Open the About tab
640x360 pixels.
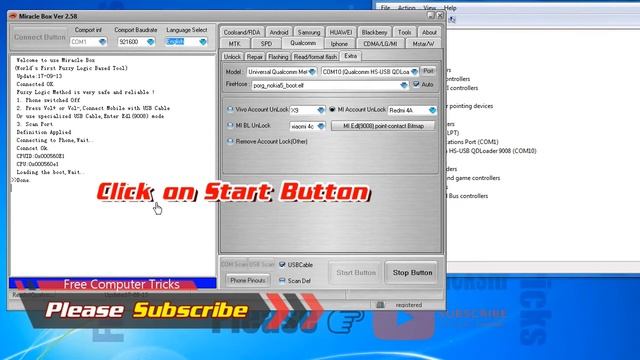[x=429, y=32]
